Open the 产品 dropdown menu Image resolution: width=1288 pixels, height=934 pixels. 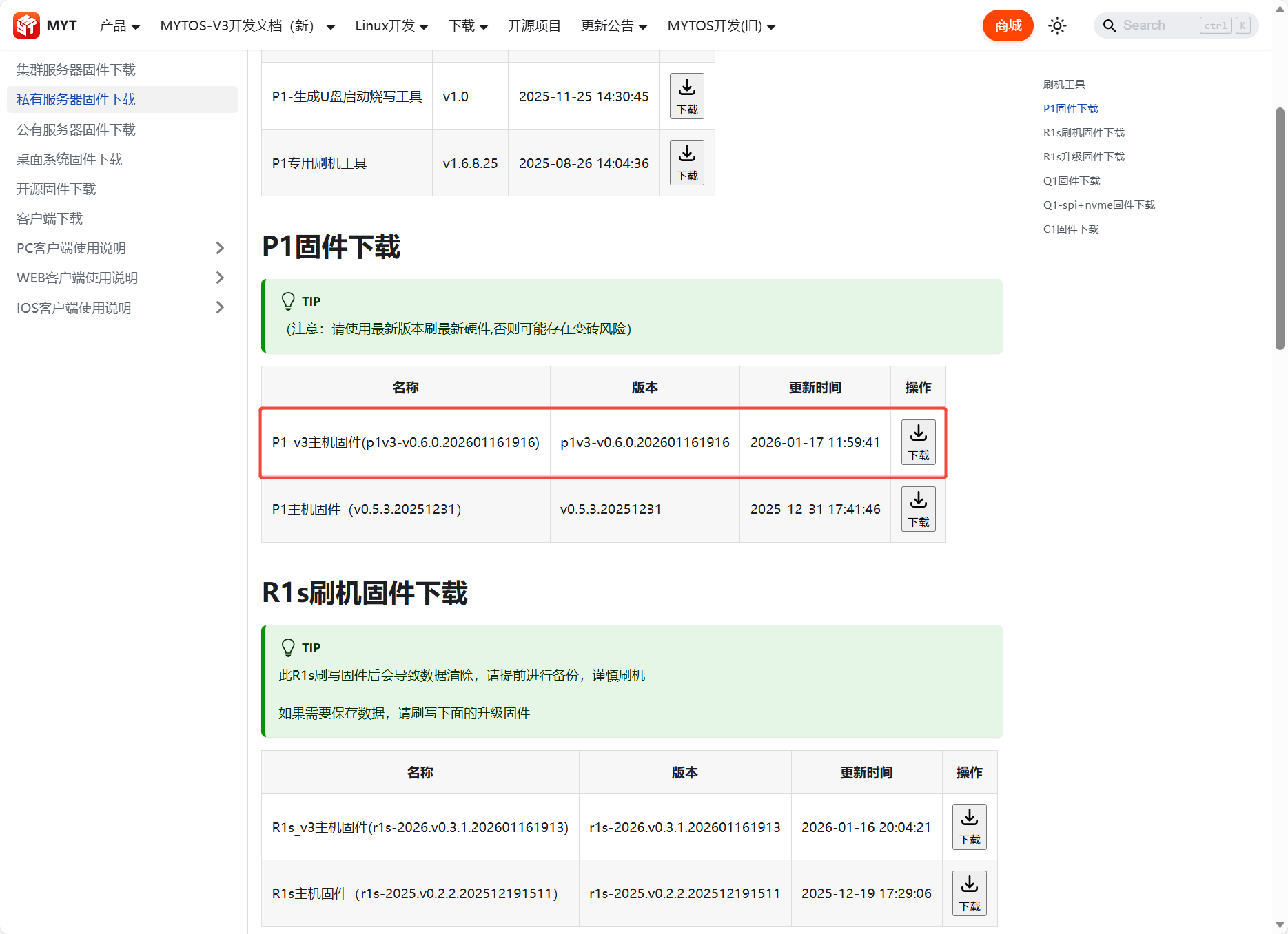coord(119,26)
